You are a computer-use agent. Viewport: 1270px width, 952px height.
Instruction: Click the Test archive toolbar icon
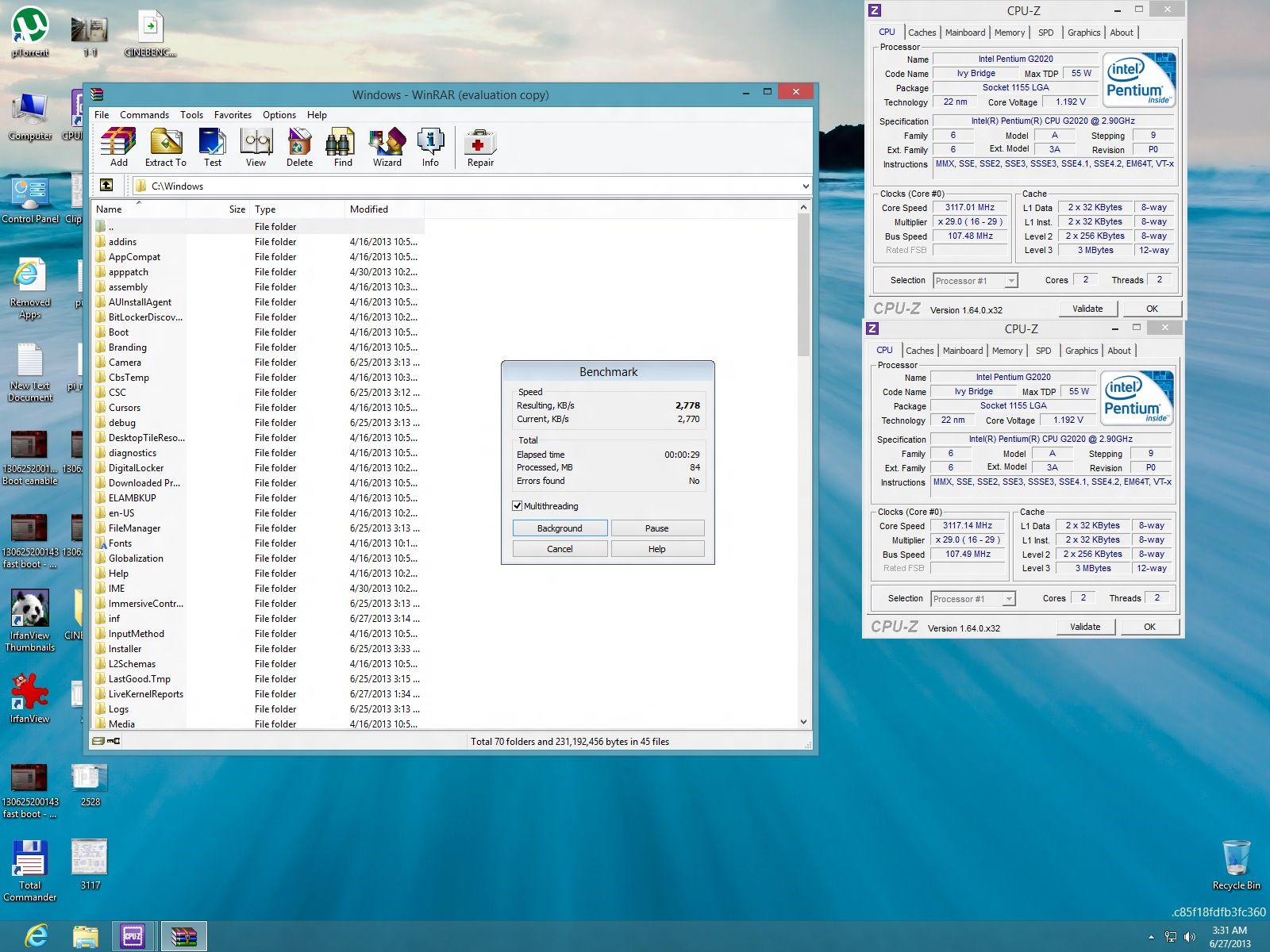pyautogui.click(x=212, y=148)
